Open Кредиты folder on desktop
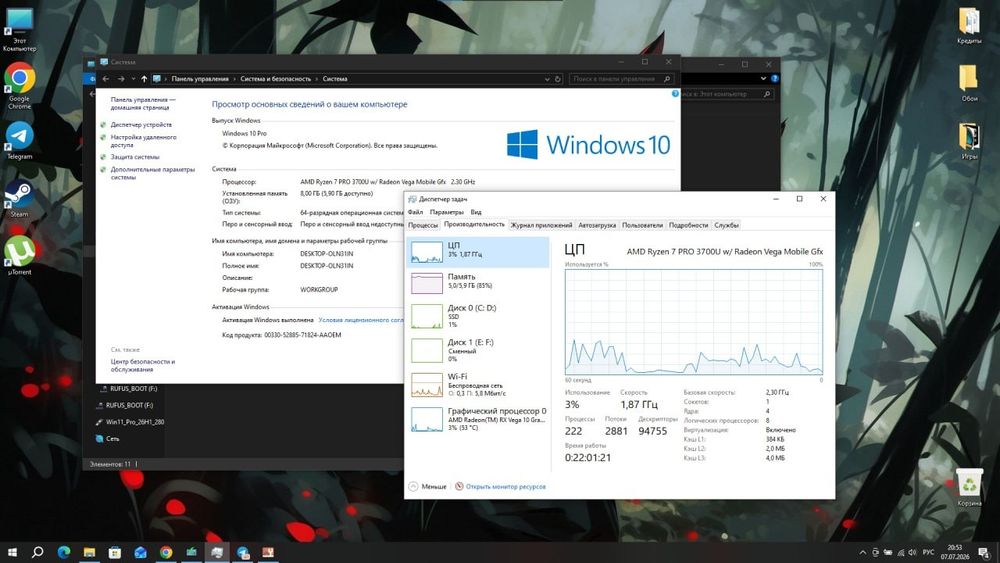This screenshot has width=1000, height=563. 969,26
